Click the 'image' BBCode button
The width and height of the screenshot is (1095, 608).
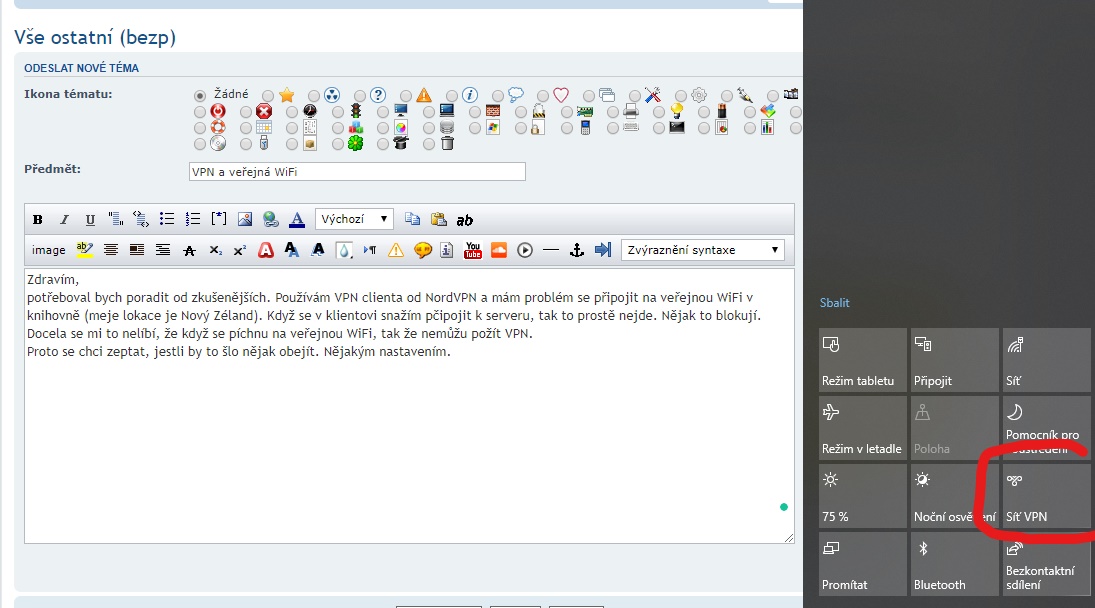point(48,250)
